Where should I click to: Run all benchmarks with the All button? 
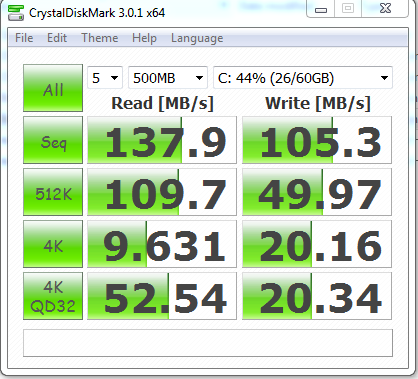tap(53, 88)
